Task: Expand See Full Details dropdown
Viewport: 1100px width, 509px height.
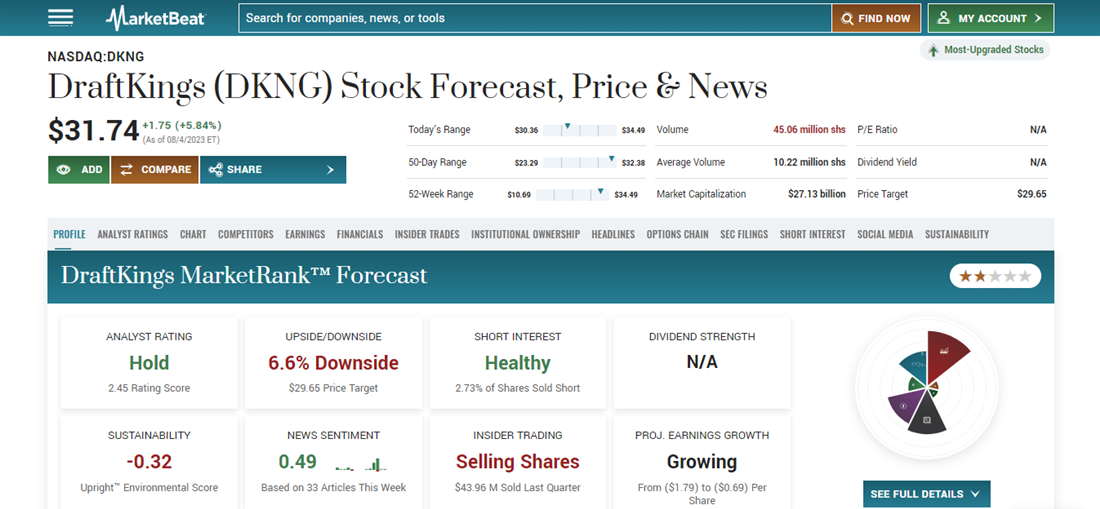Action: [x=926, y=494]
